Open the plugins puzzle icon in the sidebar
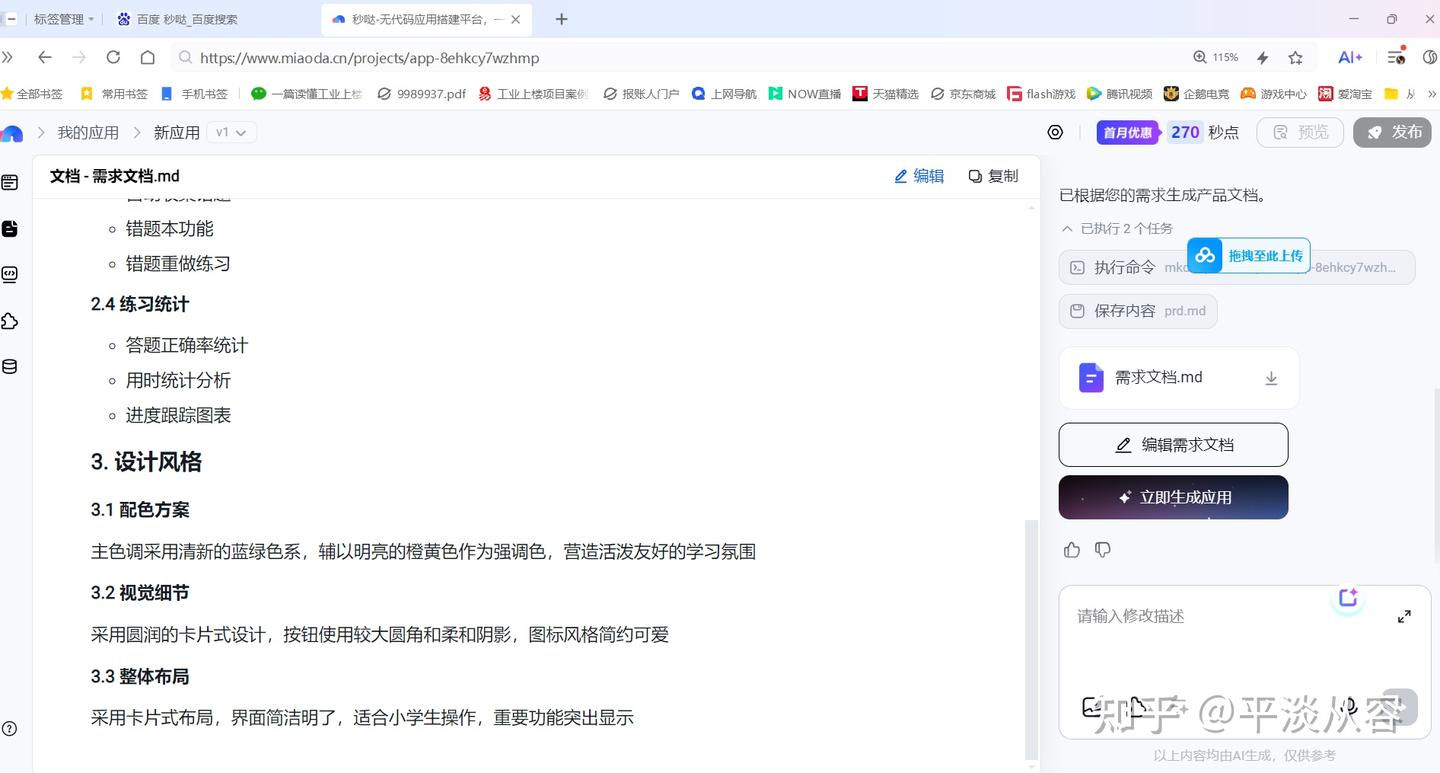The height and width of the screenshot is (773, 1440). 10,321
